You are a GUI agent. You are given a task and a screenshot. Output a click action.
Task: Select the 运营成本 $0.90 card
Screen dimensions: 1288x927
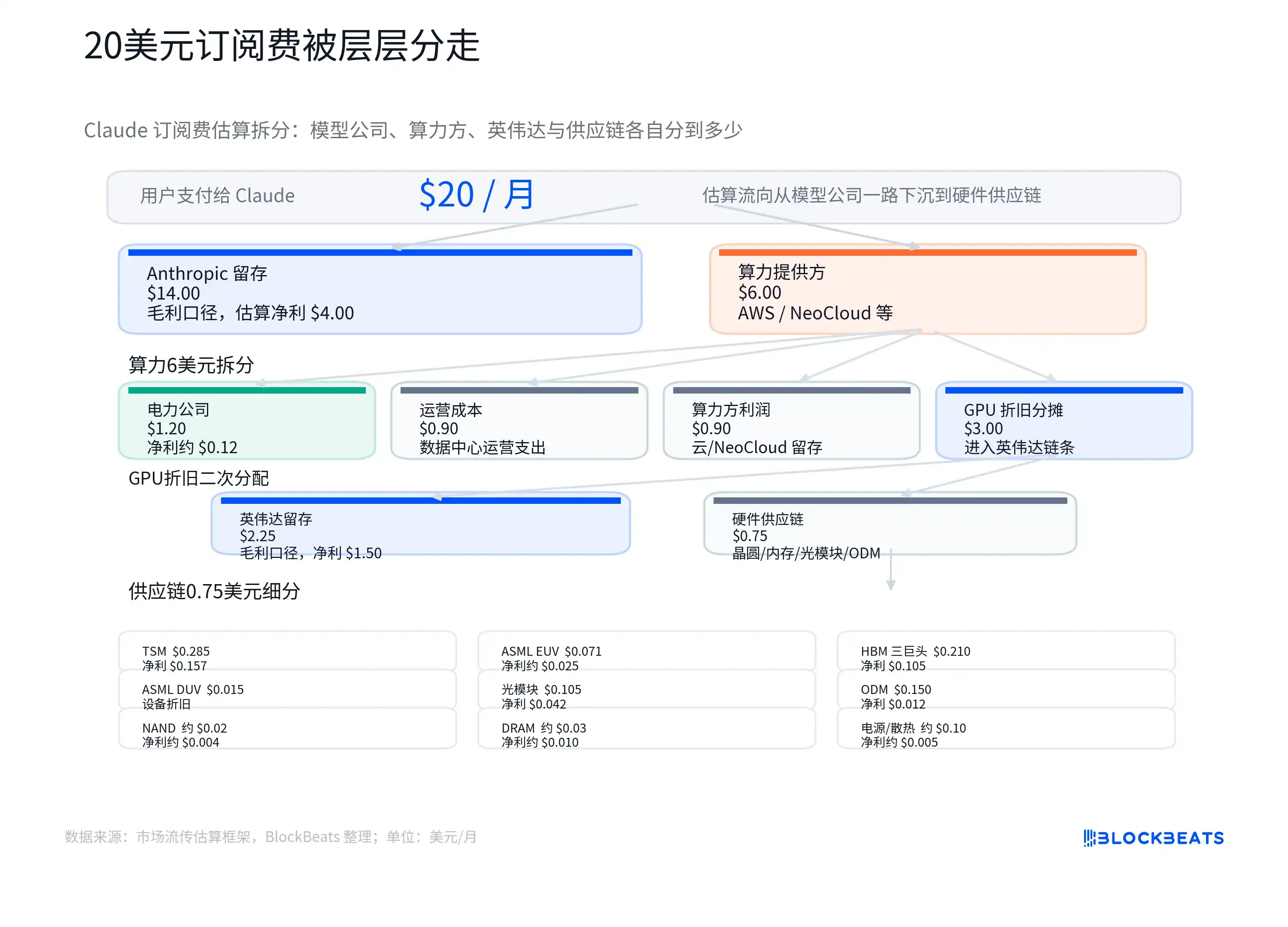pyautogui.click(x=519, y=421)
